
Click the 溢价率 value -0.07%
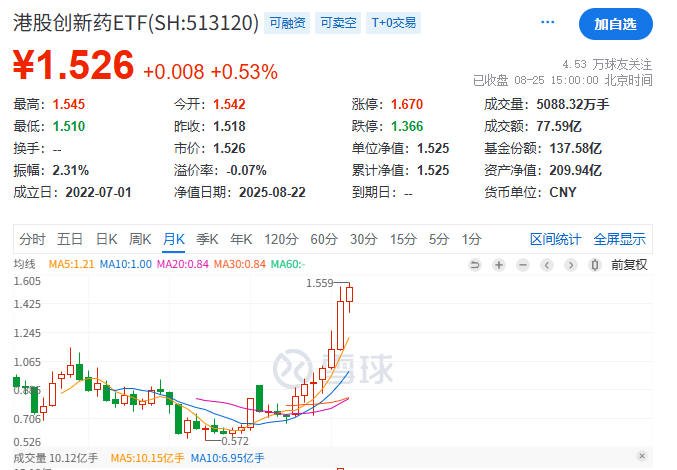(x=246, y=170)
